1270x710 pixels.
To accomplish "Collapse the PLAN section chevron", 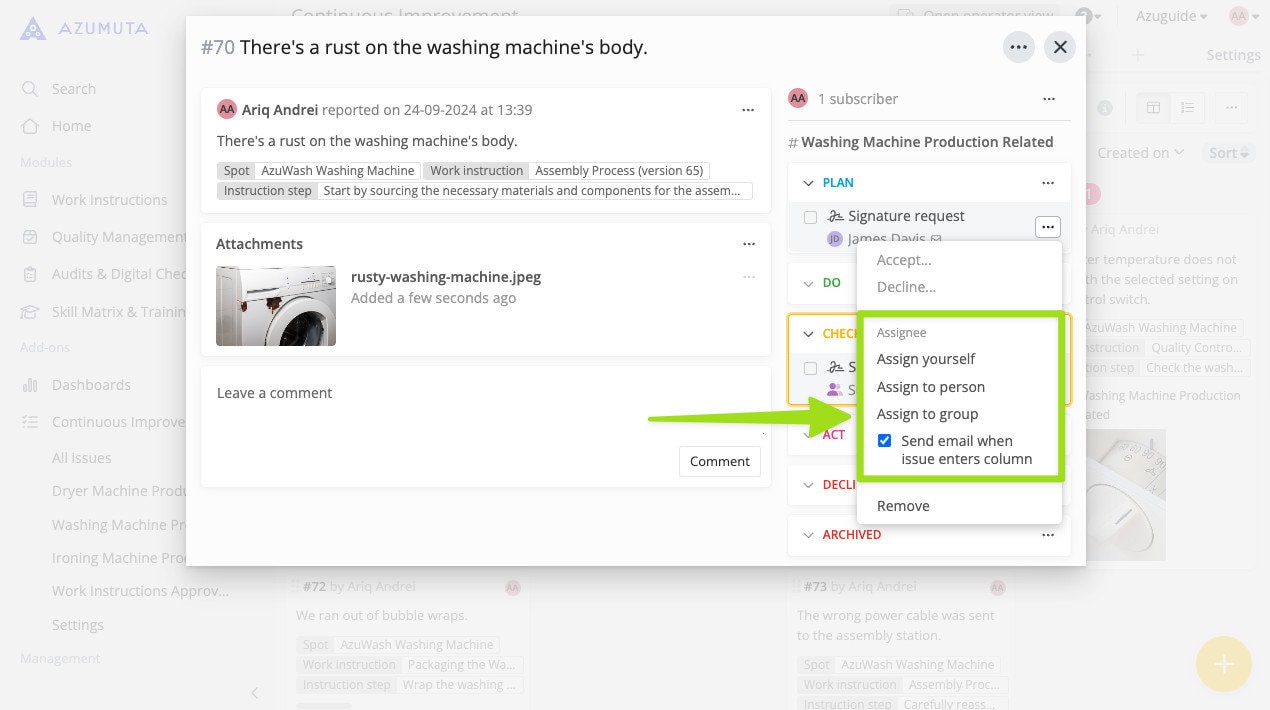I will click(x=807, y=183).
